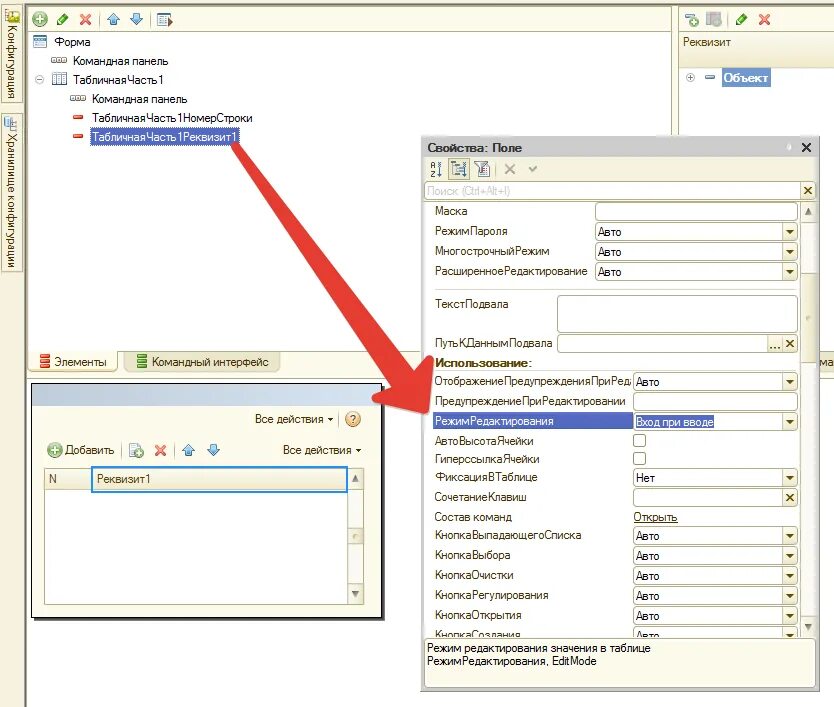Open КнопкаОчистки dropdown

coord(790,576)
